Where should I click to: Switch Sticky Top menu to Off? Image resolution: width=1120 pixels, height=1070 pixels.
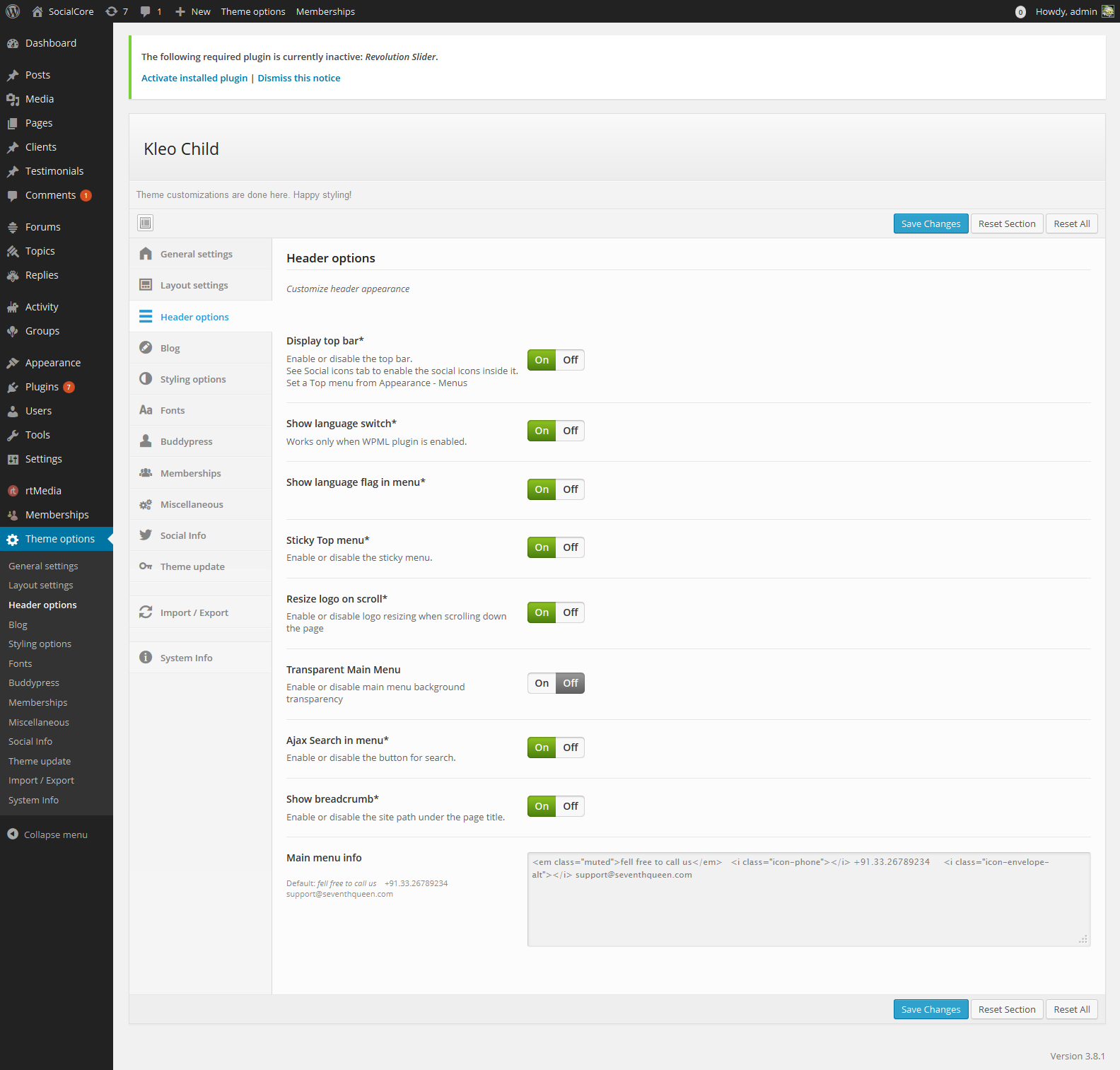coord(570,547)
